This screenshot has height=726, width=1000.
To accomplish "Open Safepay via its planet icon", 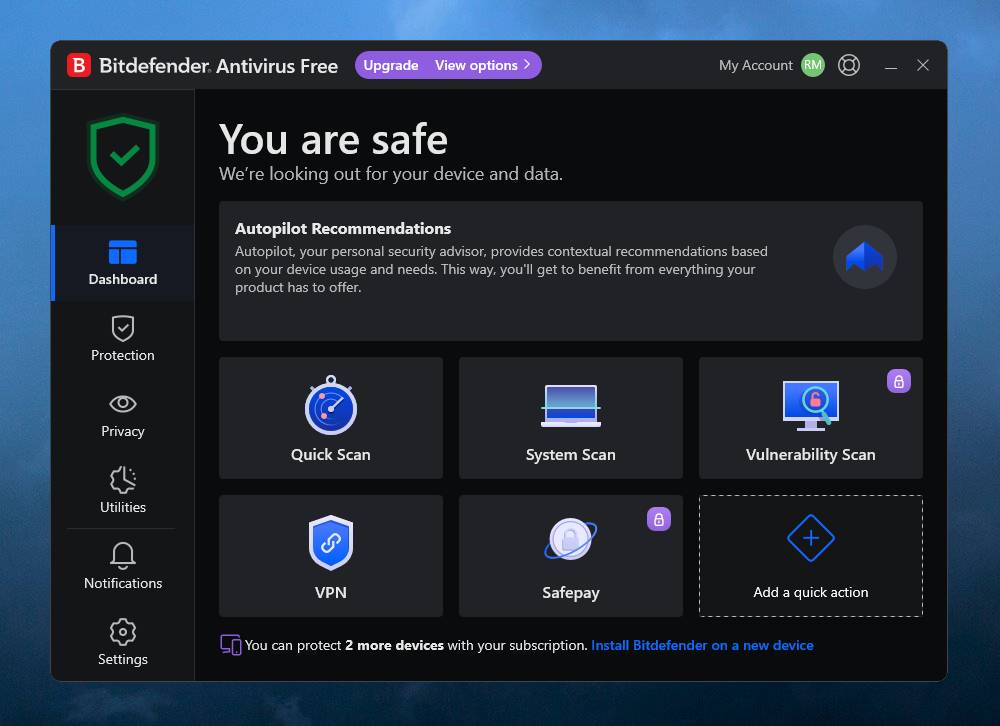I will [571, 539].
